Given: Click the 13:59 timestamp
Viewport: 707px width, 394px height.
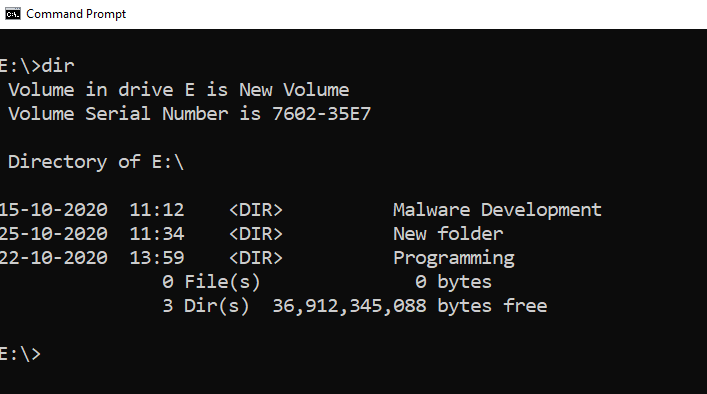Looking at the screenshot, I should tap(157, 258).
